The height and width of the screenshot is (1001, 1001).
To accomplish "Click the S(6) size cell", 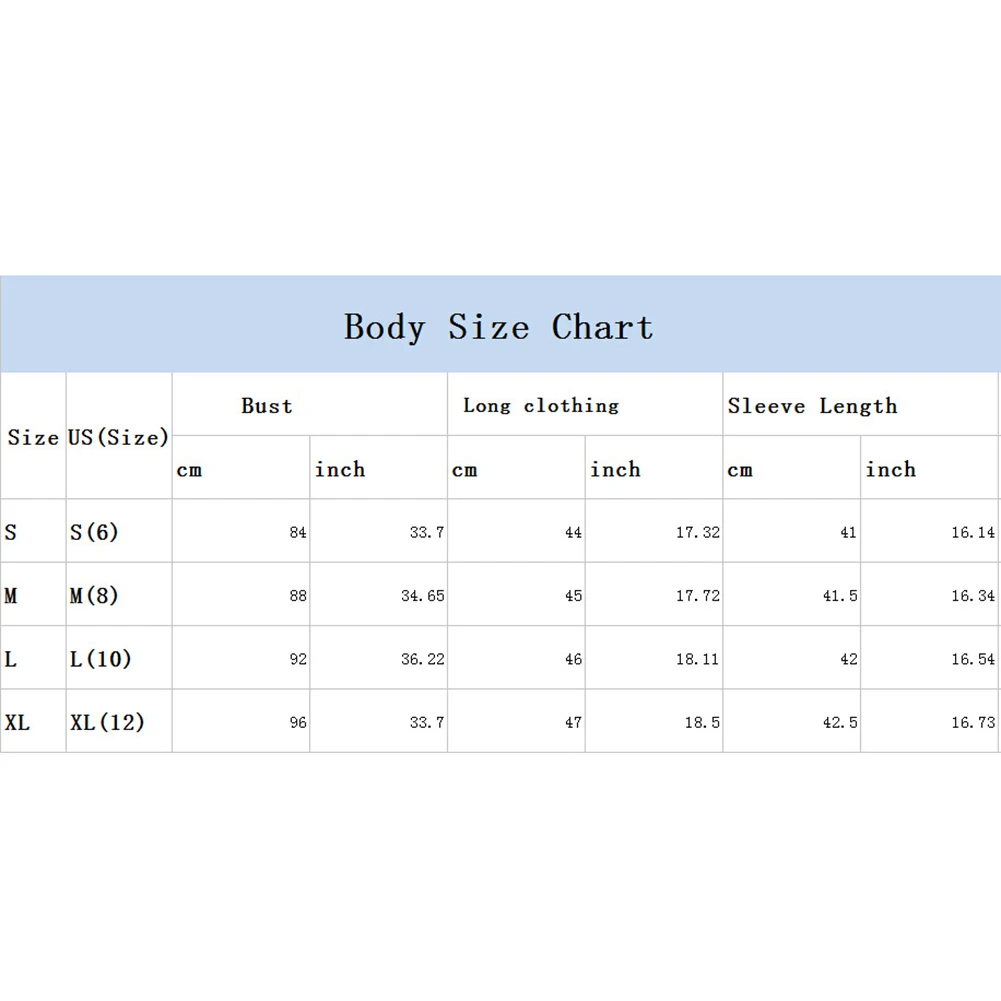I will coord(94,531).
